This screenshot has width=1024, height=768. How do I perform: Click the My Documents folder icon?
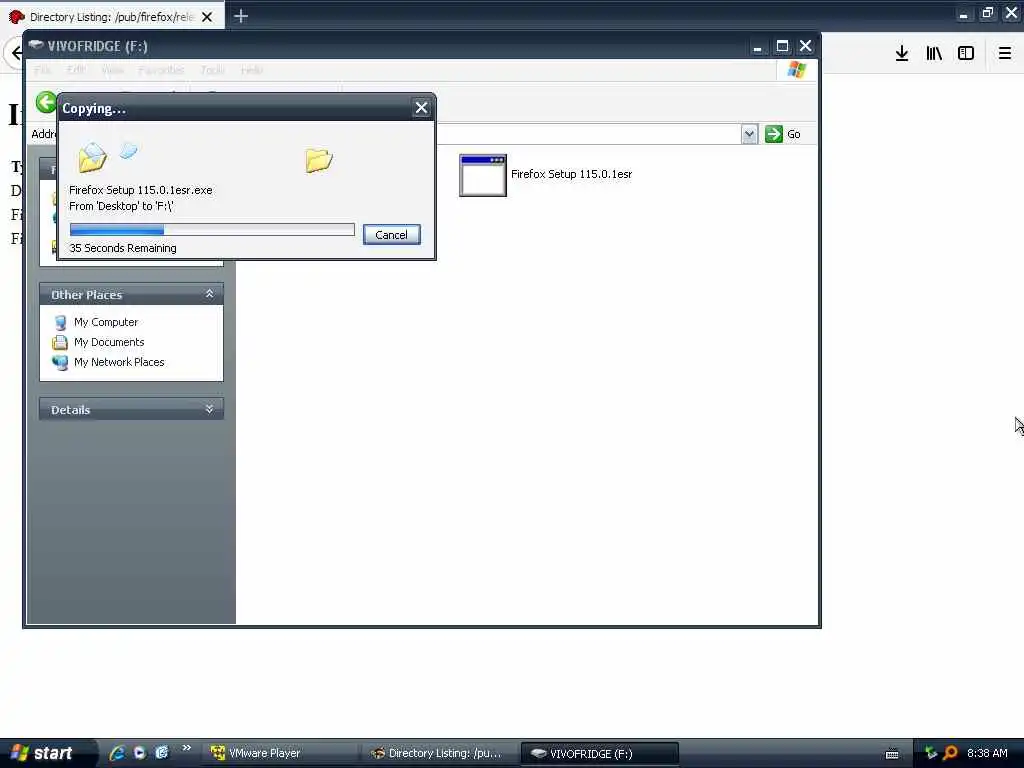coord(60,342)
